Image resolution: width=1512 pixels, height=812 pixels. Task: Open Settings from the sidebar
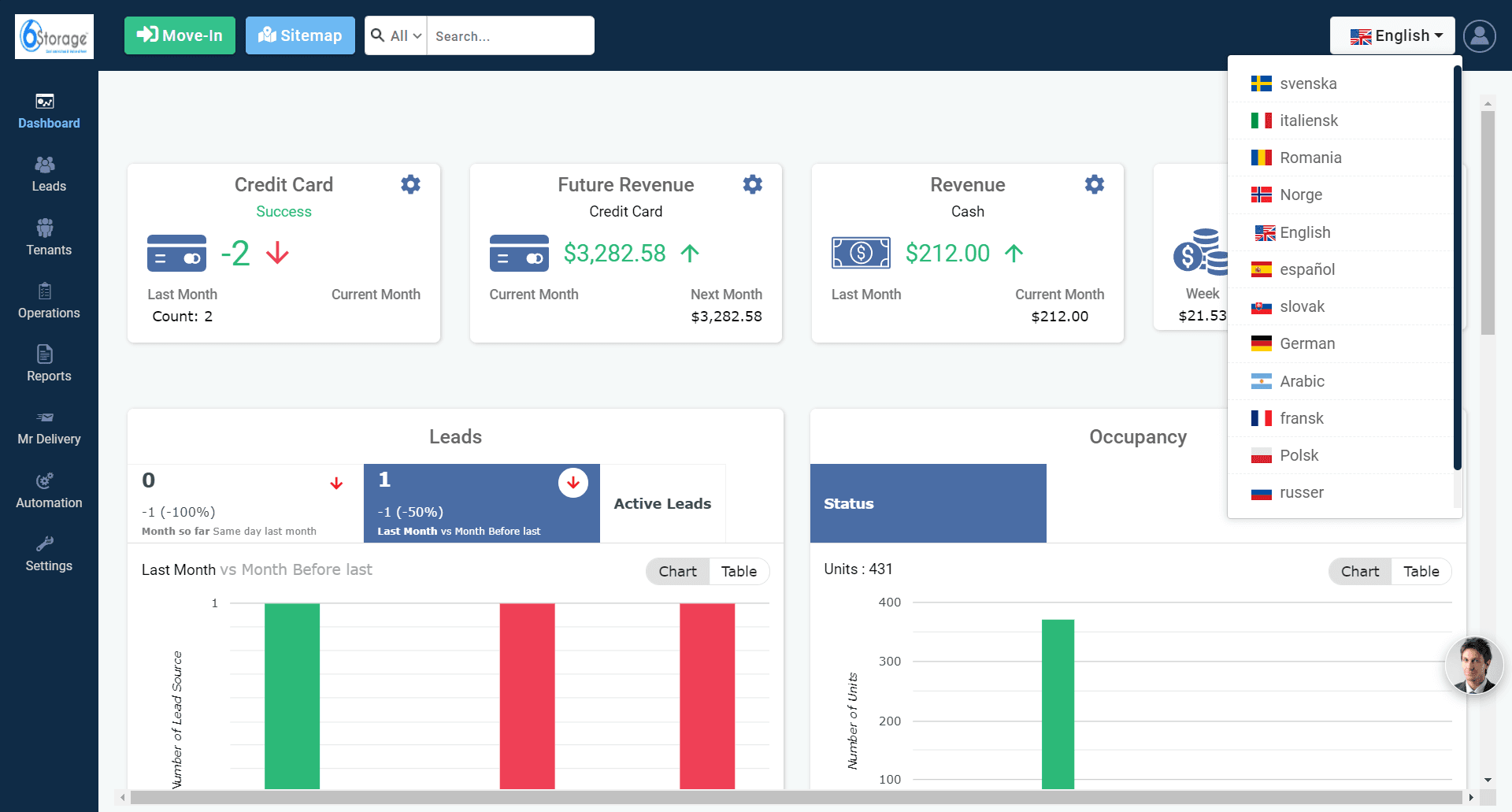click(x=49, y=554)
